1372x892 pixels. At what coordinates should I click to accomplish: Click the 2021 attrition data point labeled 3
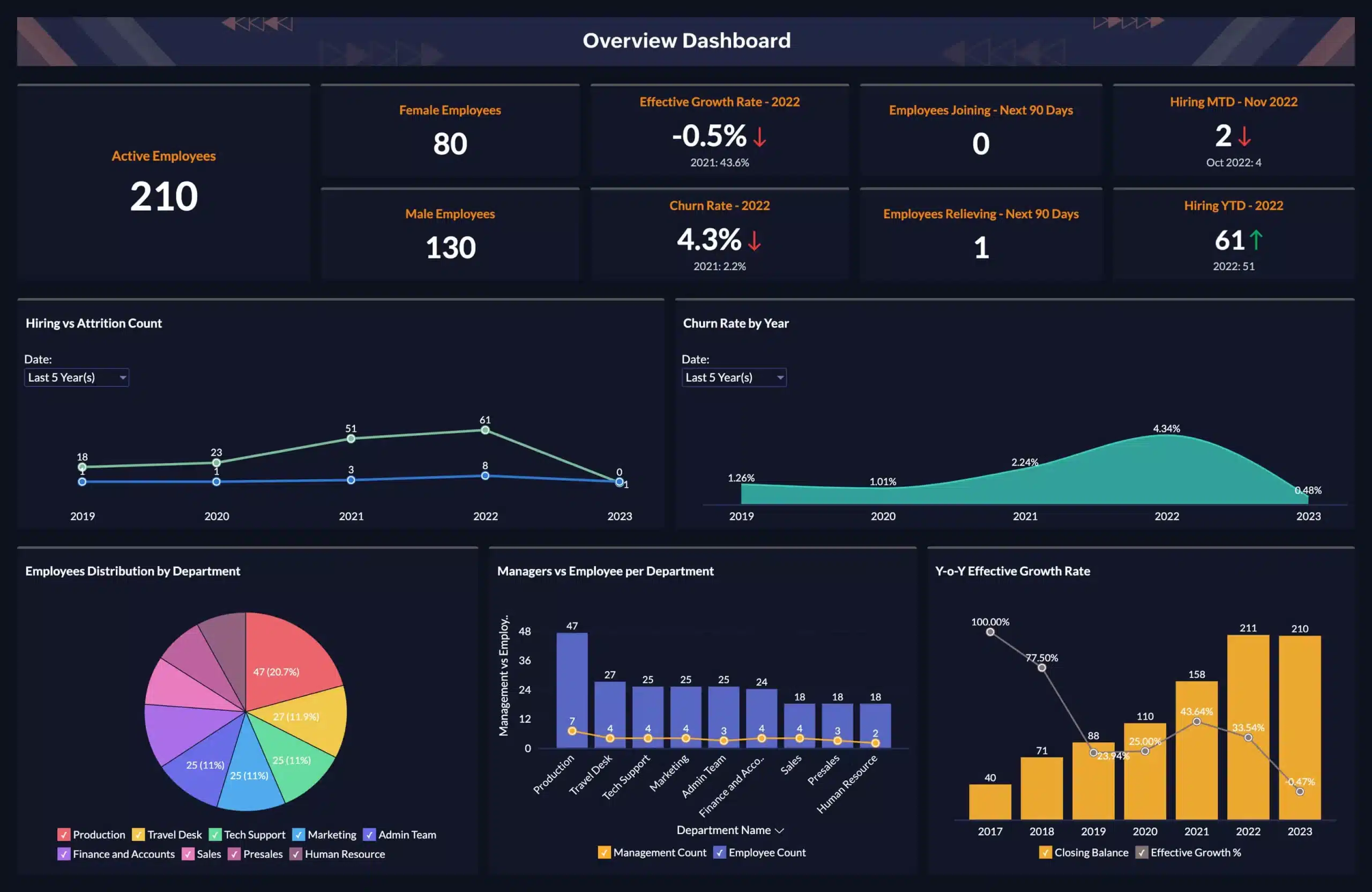click(x=351, y=480)
